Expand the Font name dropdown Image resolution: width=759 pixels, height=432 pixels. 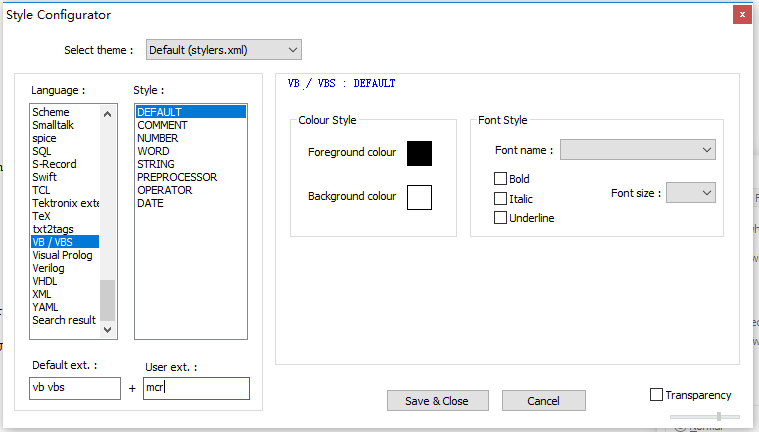tap(637, 150)
